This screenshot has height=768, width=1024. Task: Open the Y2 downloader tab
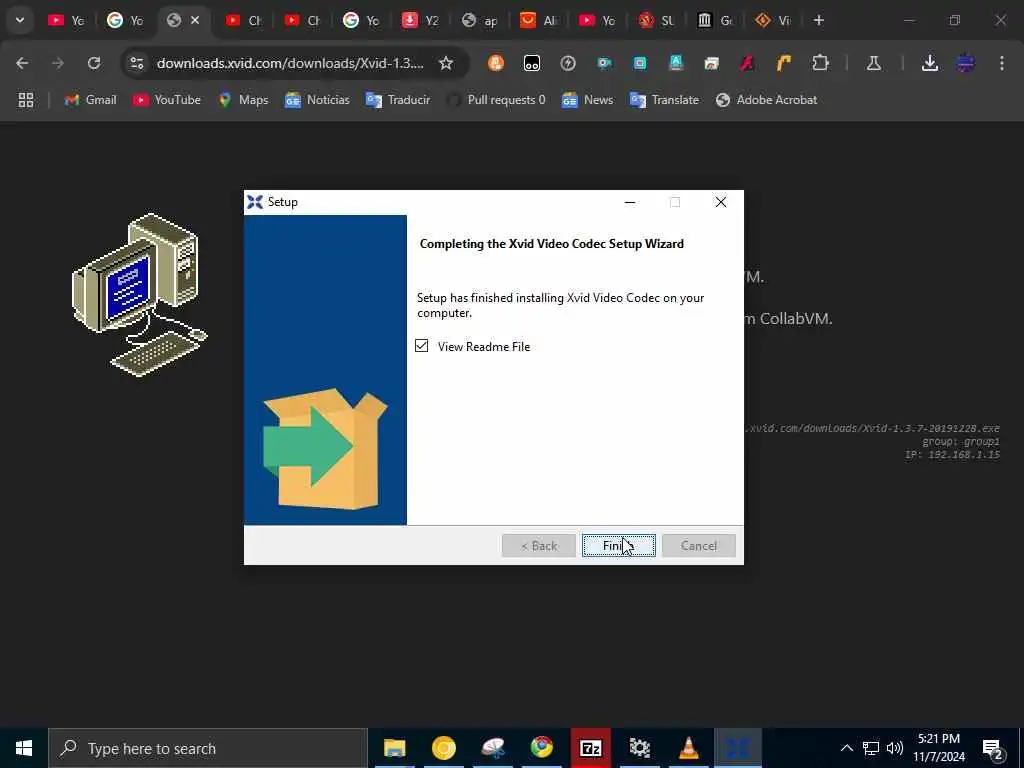pyautogui.click(x=420, y=20)
